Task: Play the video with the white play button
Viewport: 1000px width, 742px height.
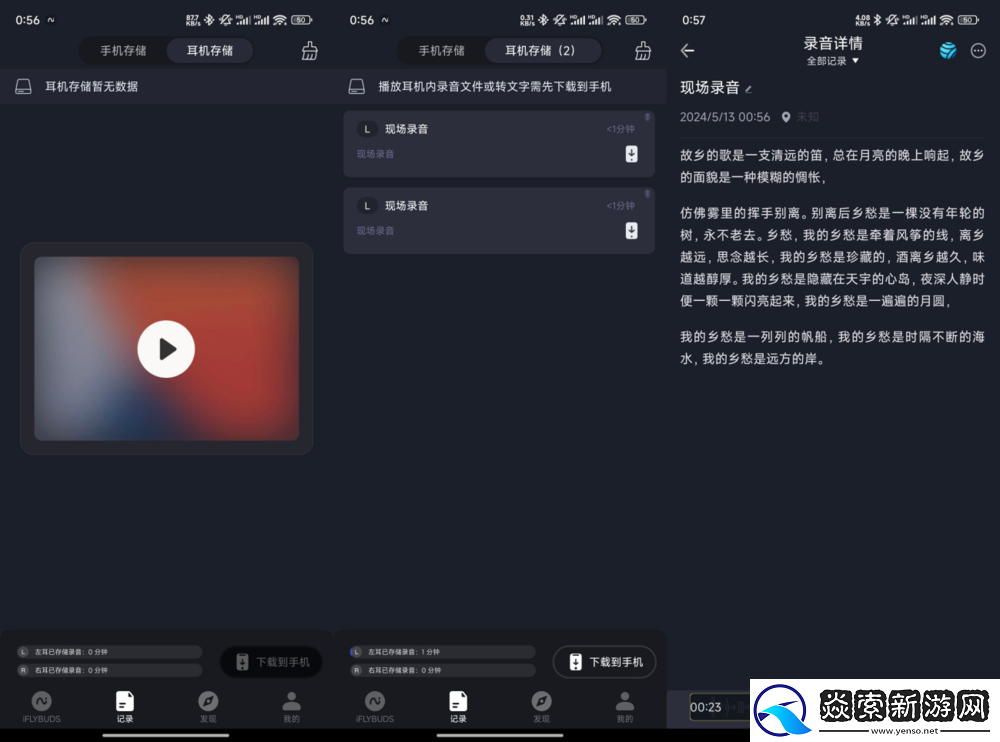Action: point(166,349)
